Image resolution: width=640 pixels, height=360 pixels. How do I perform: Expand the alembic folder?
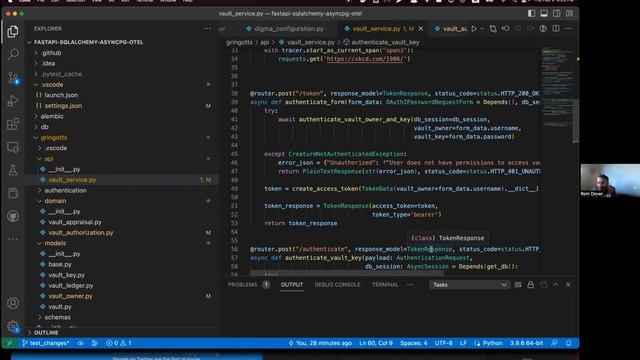click(x=52, y=116)
